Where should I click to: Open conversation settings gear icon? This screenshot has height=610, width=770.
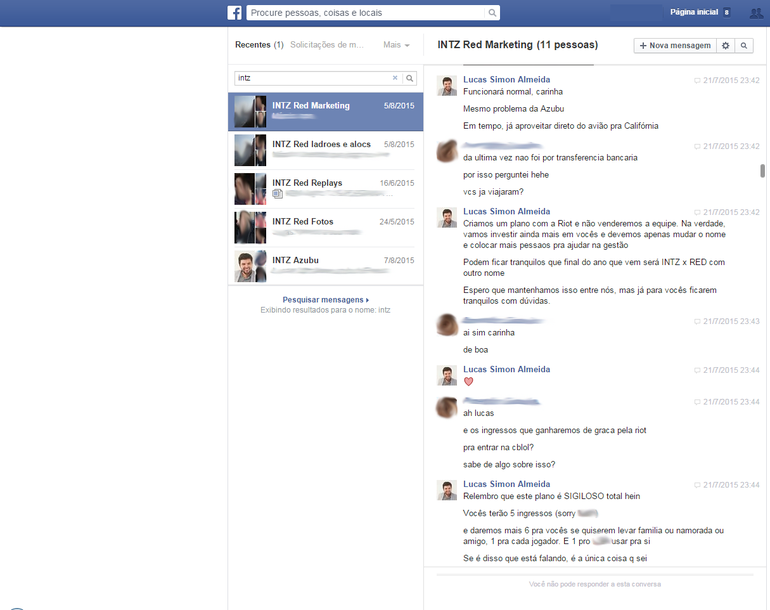click(725, 46)
